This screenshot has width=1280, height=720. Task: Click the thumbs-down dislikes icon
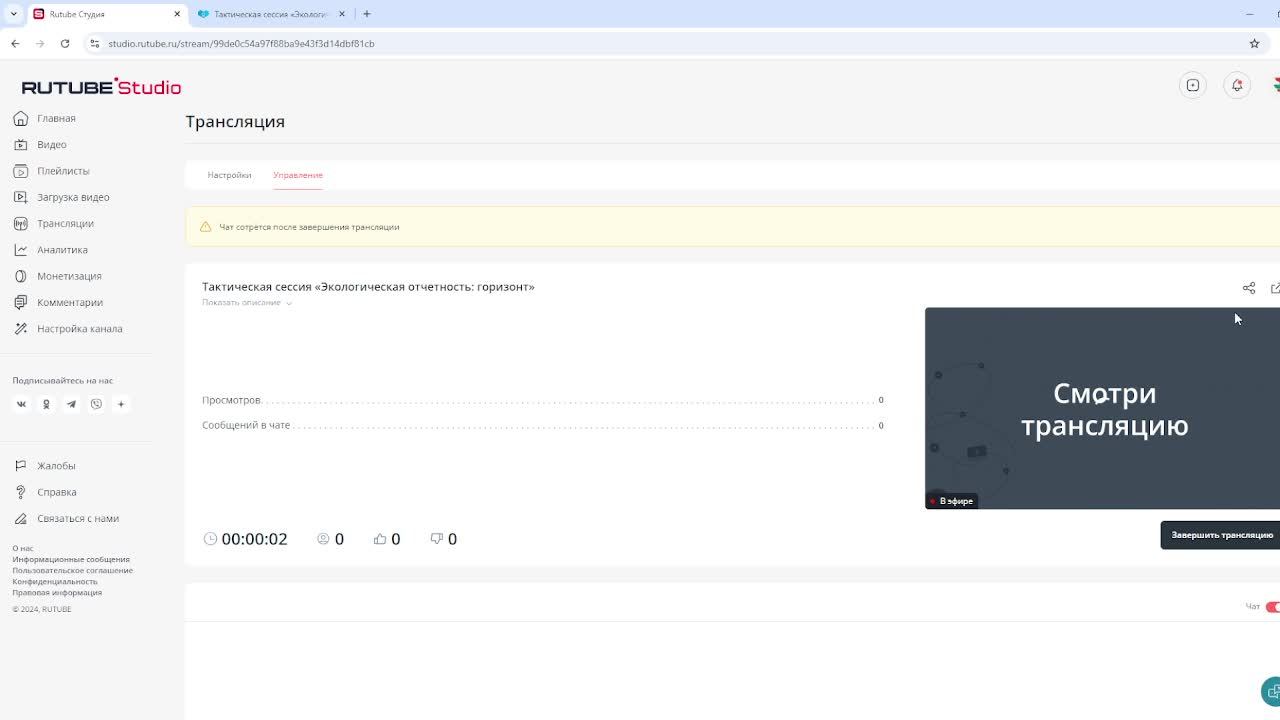click(437, 539)
